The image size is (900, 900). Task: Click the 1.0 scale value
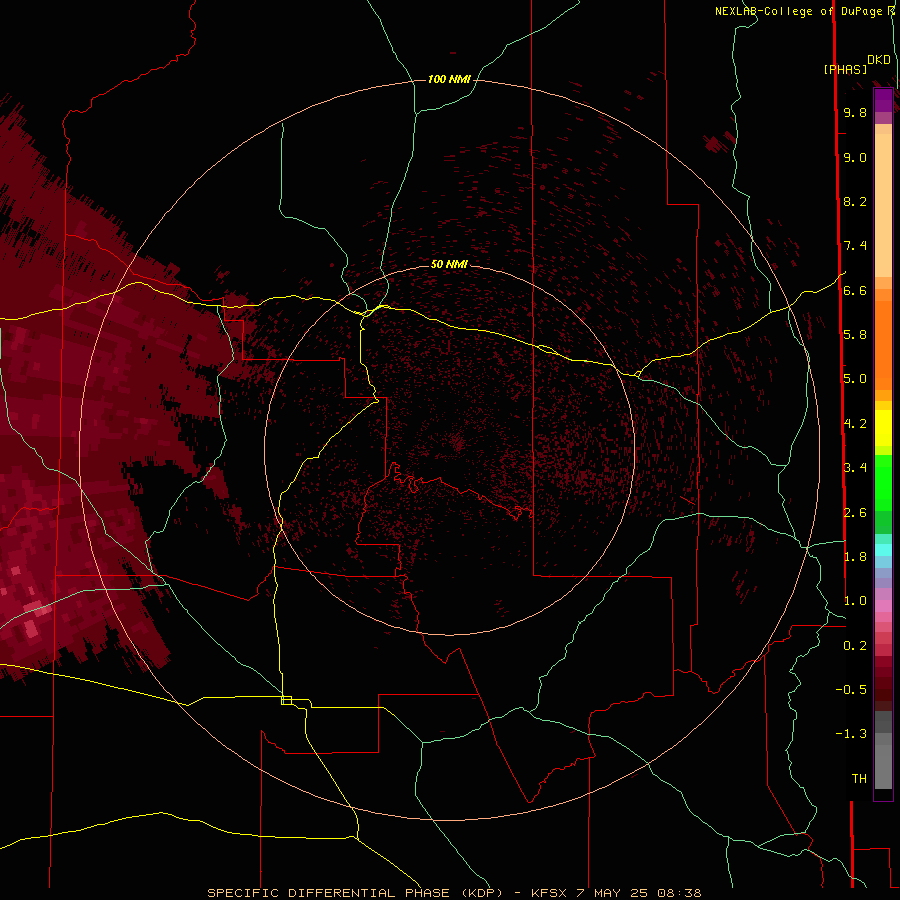(x=855, y=601)
